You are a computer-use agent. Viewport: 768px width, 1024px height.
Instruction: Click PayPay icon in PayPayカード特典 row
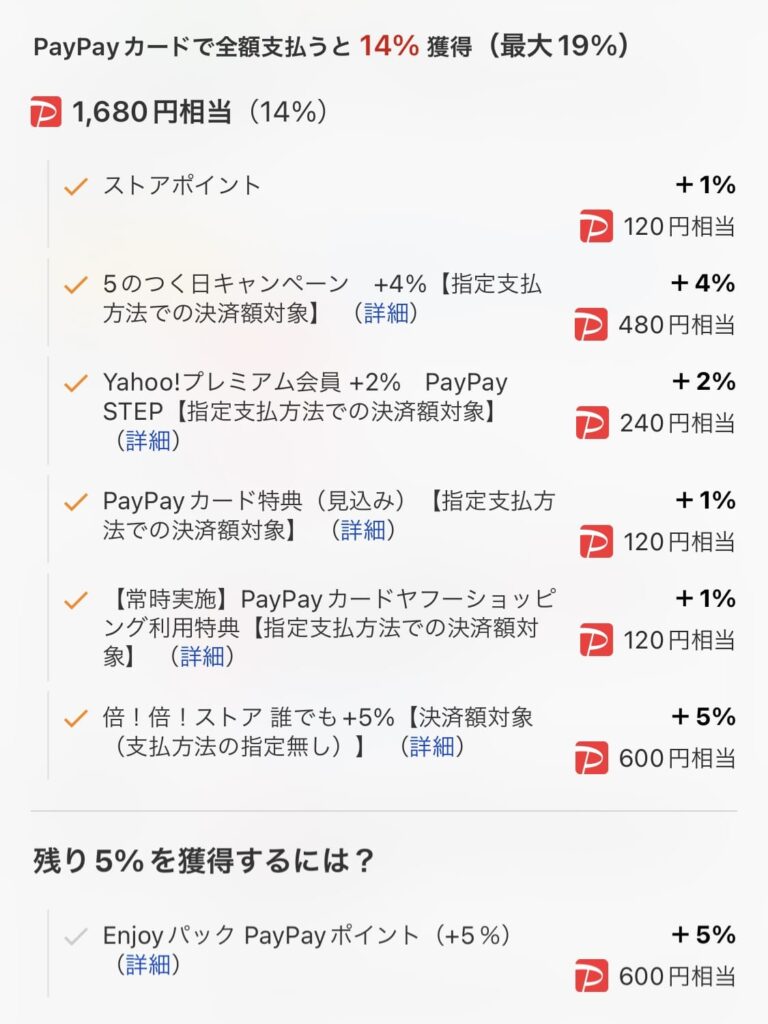point(596,541)
